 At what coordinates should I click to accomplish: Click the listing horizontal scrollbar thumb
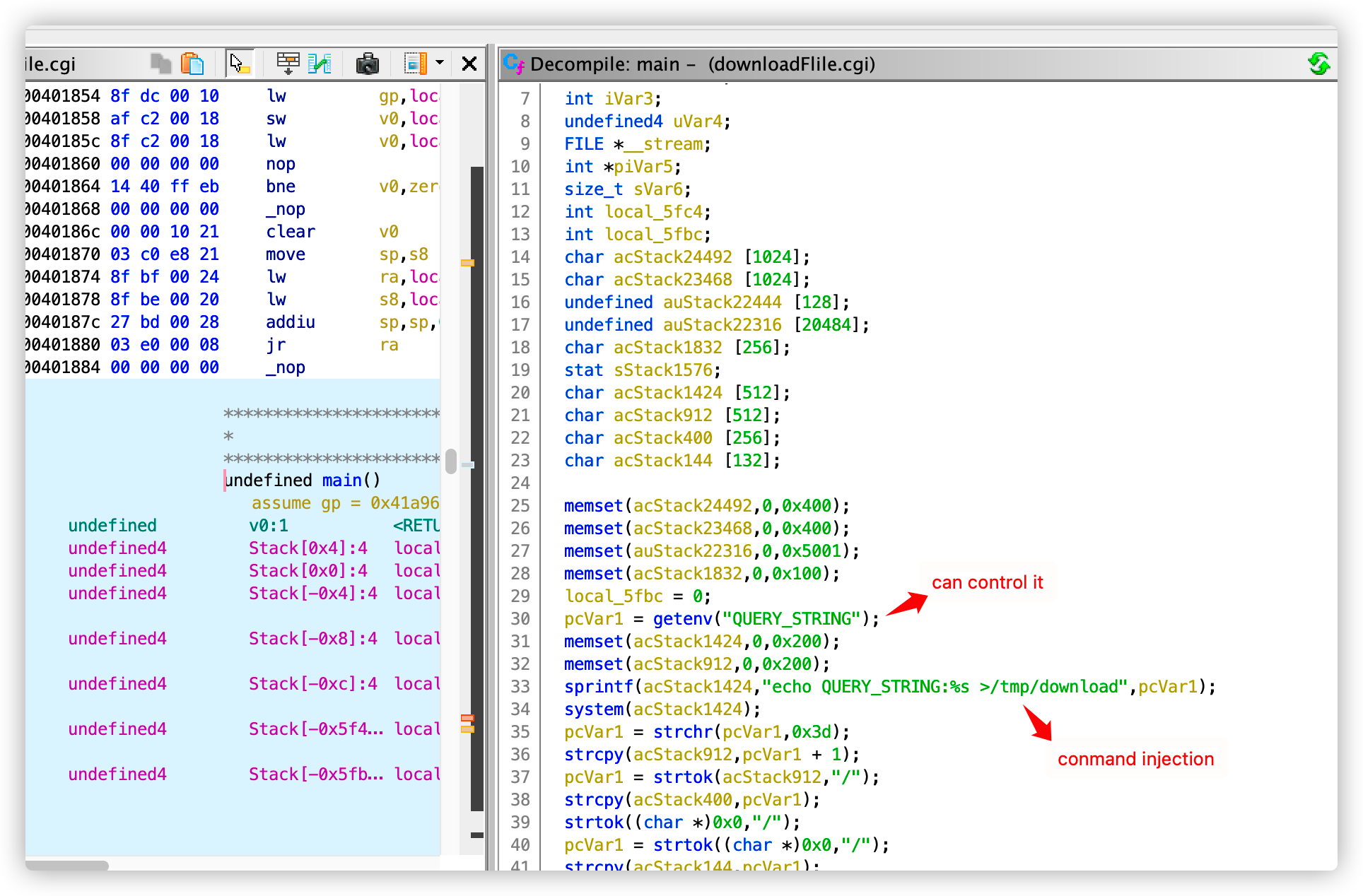click(67, 865)
